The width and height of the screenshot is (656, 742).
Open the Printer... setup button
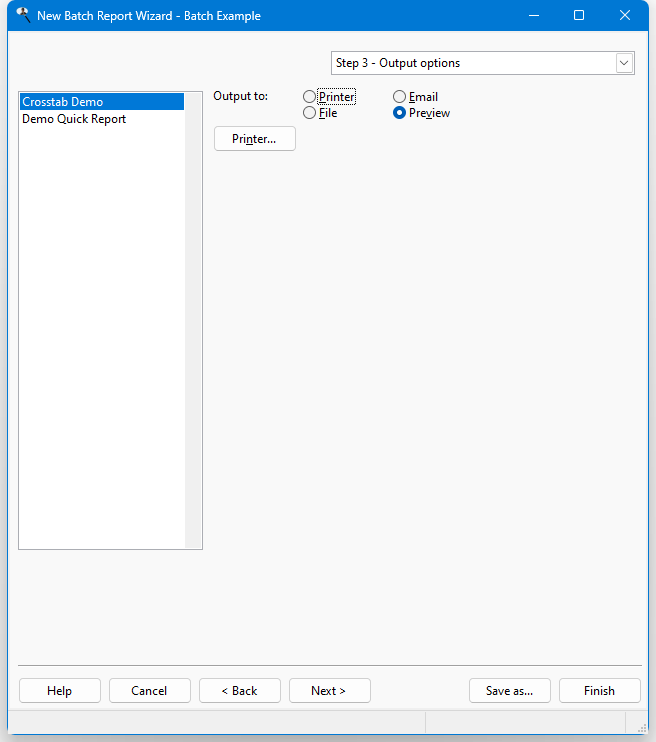click(x=254, y=139)
